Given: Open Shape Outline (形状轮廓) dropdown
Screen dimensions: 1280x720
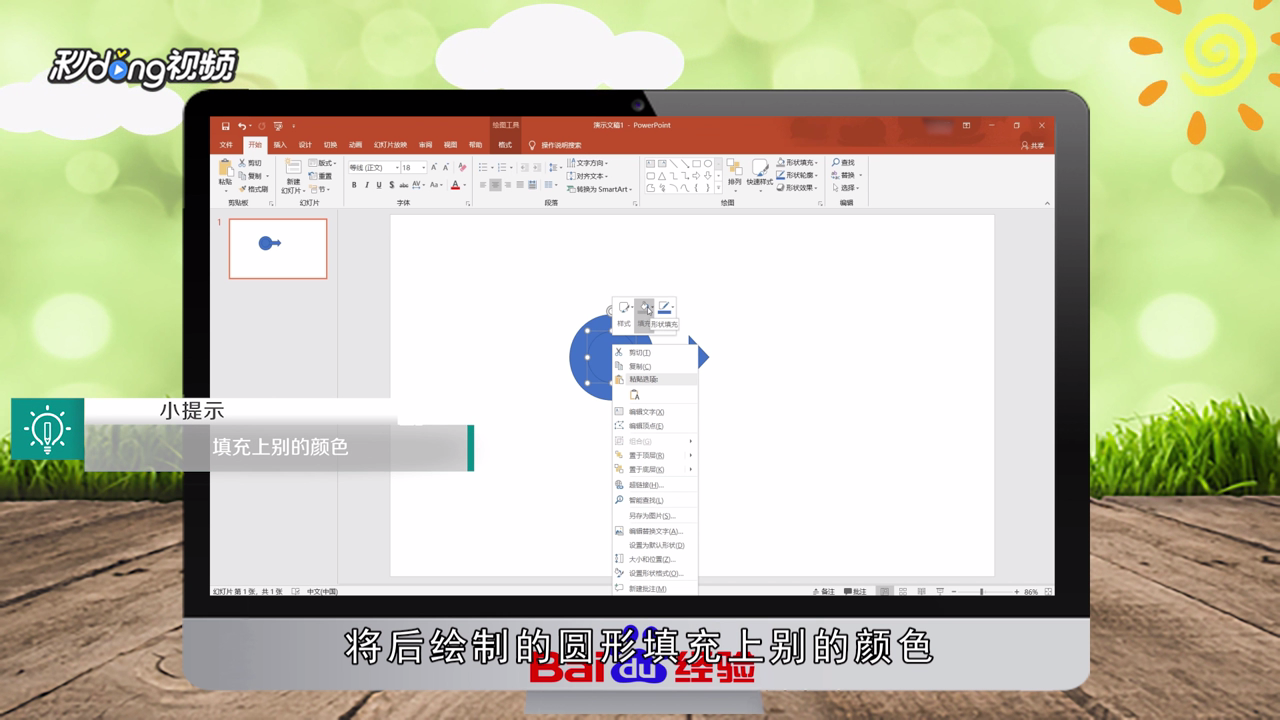Looking at the screenshot, I should click(x=797, y=175).
